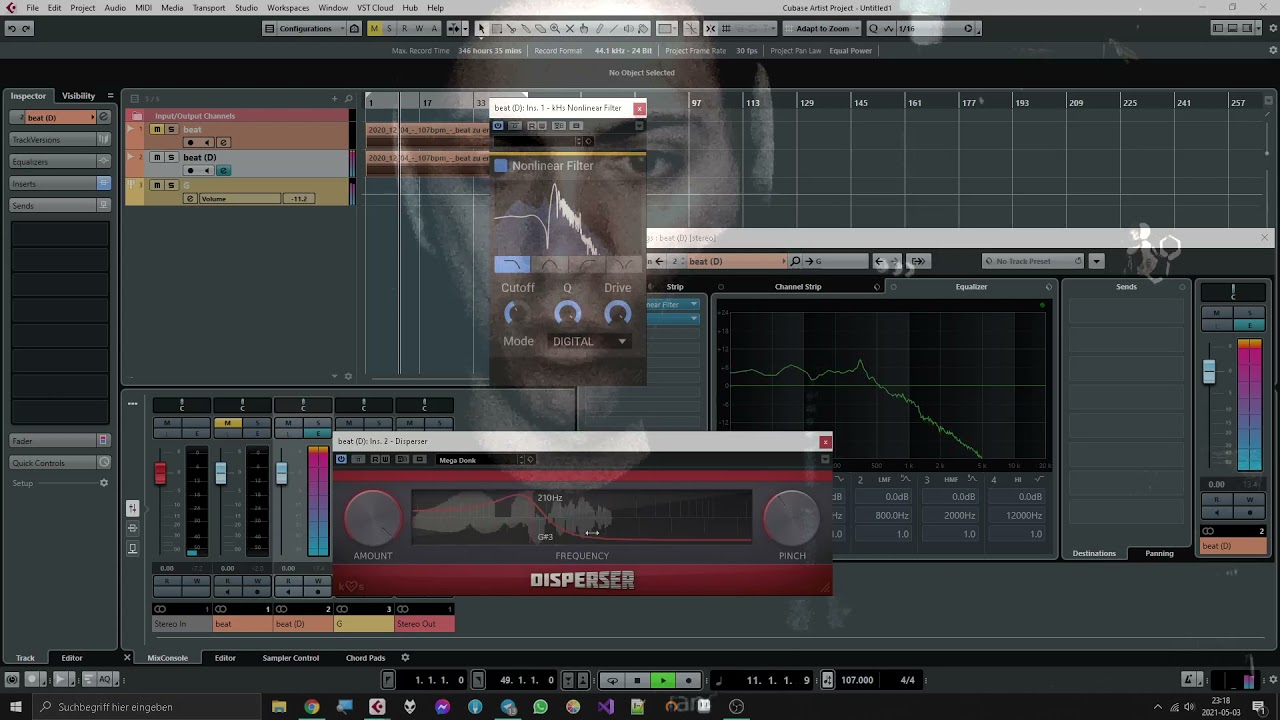The image size is (1280, 720).
Task: Expand the TrackVersions inspector section
Action: (x=60, y=140)
